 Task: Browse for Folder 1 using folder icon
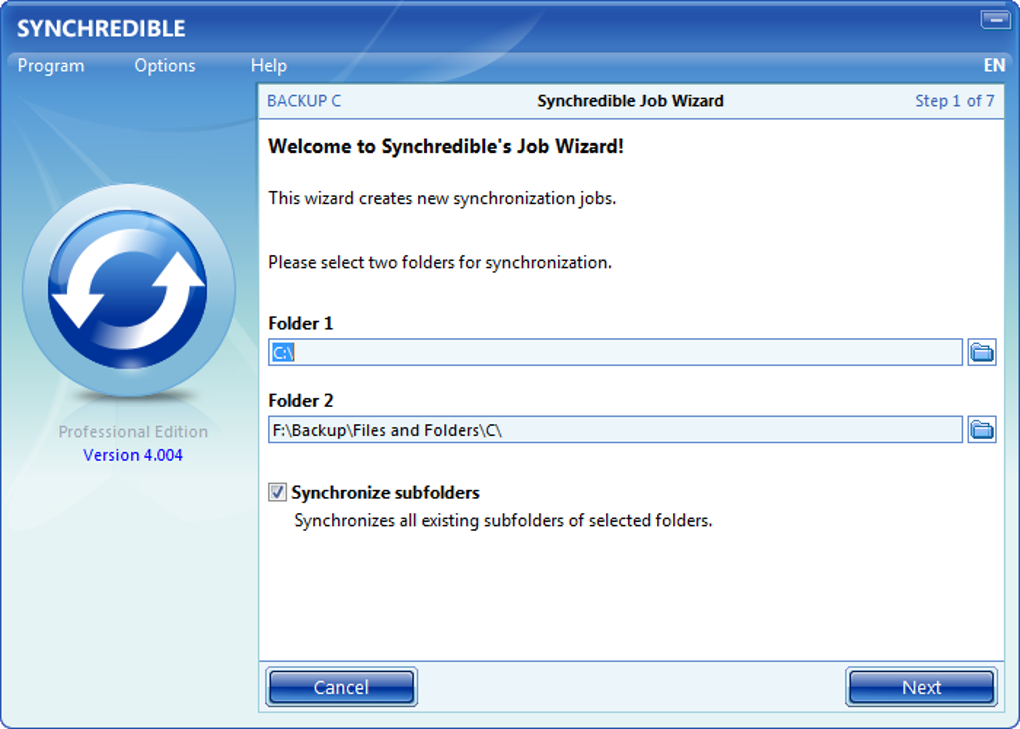(x=982, y=352)
